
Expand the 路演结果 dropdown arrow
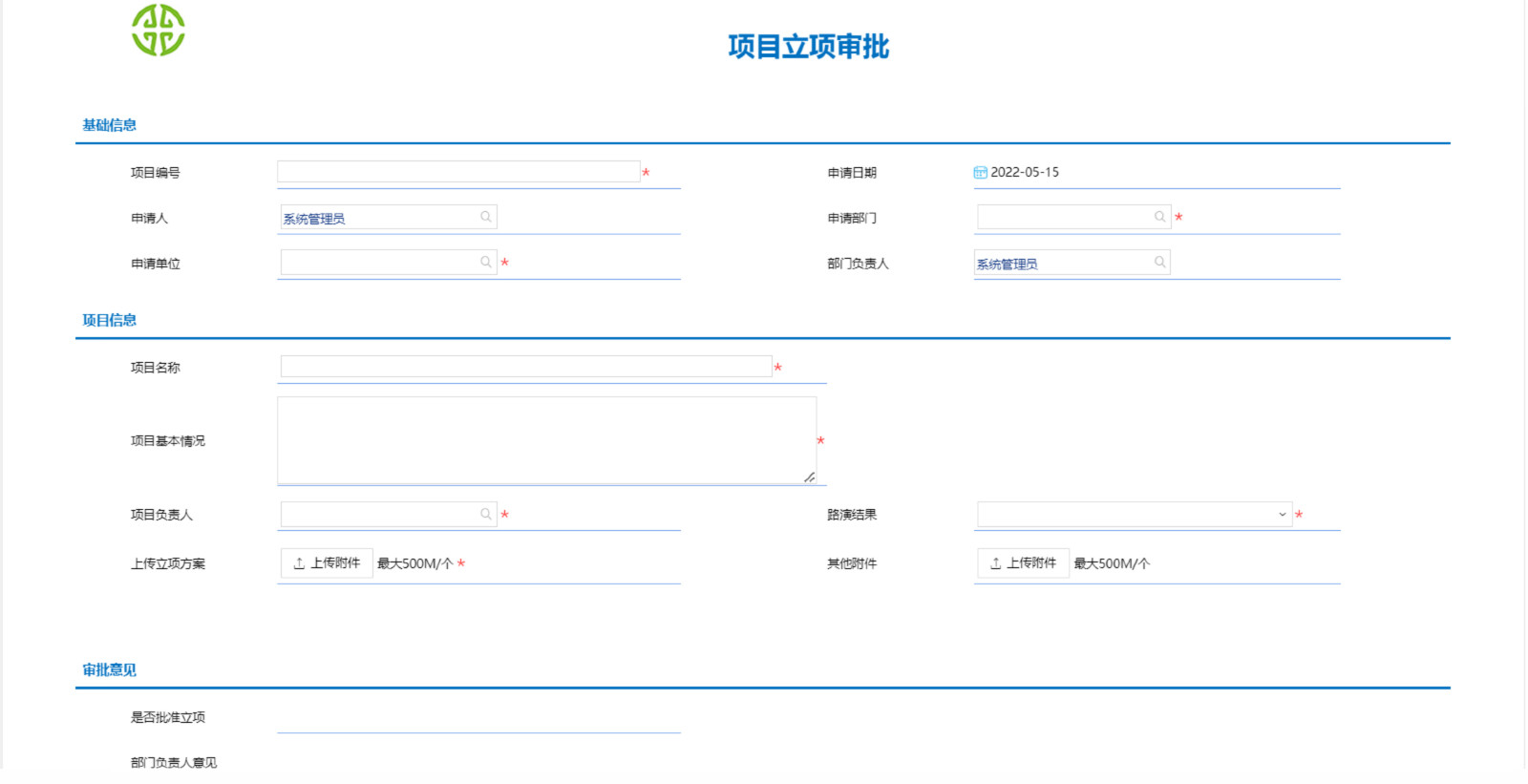pyautogui.click(x=1283, y=514)
